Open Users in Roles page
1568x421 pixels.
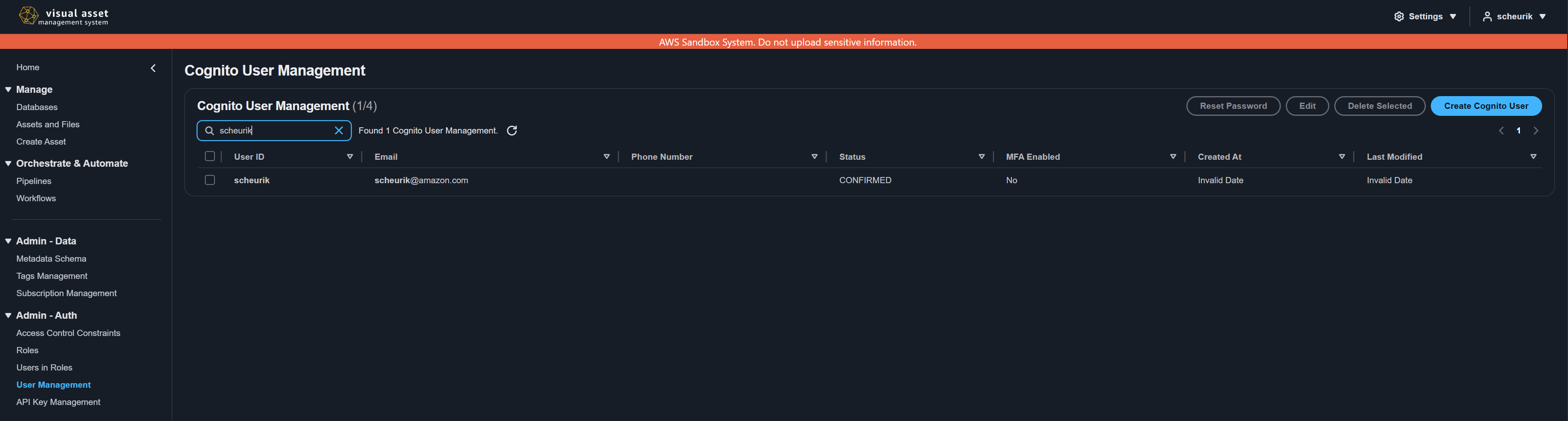pyautogui.click(x=44, y=368)
